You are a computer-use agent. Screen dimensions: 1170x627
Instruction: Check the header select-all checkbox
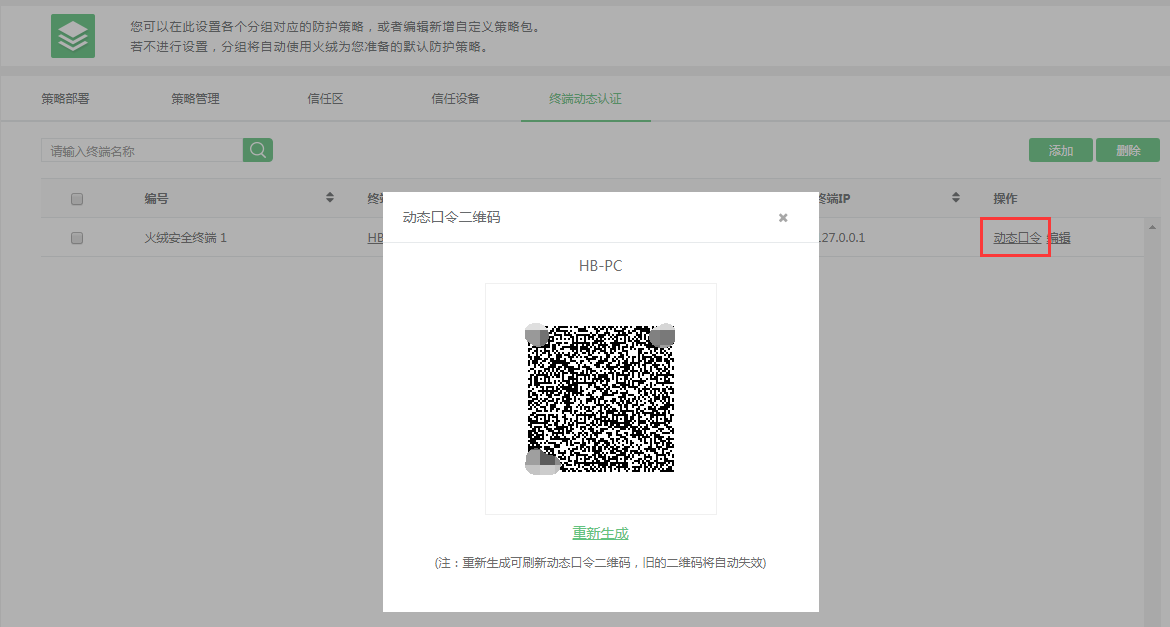point(77,199)
